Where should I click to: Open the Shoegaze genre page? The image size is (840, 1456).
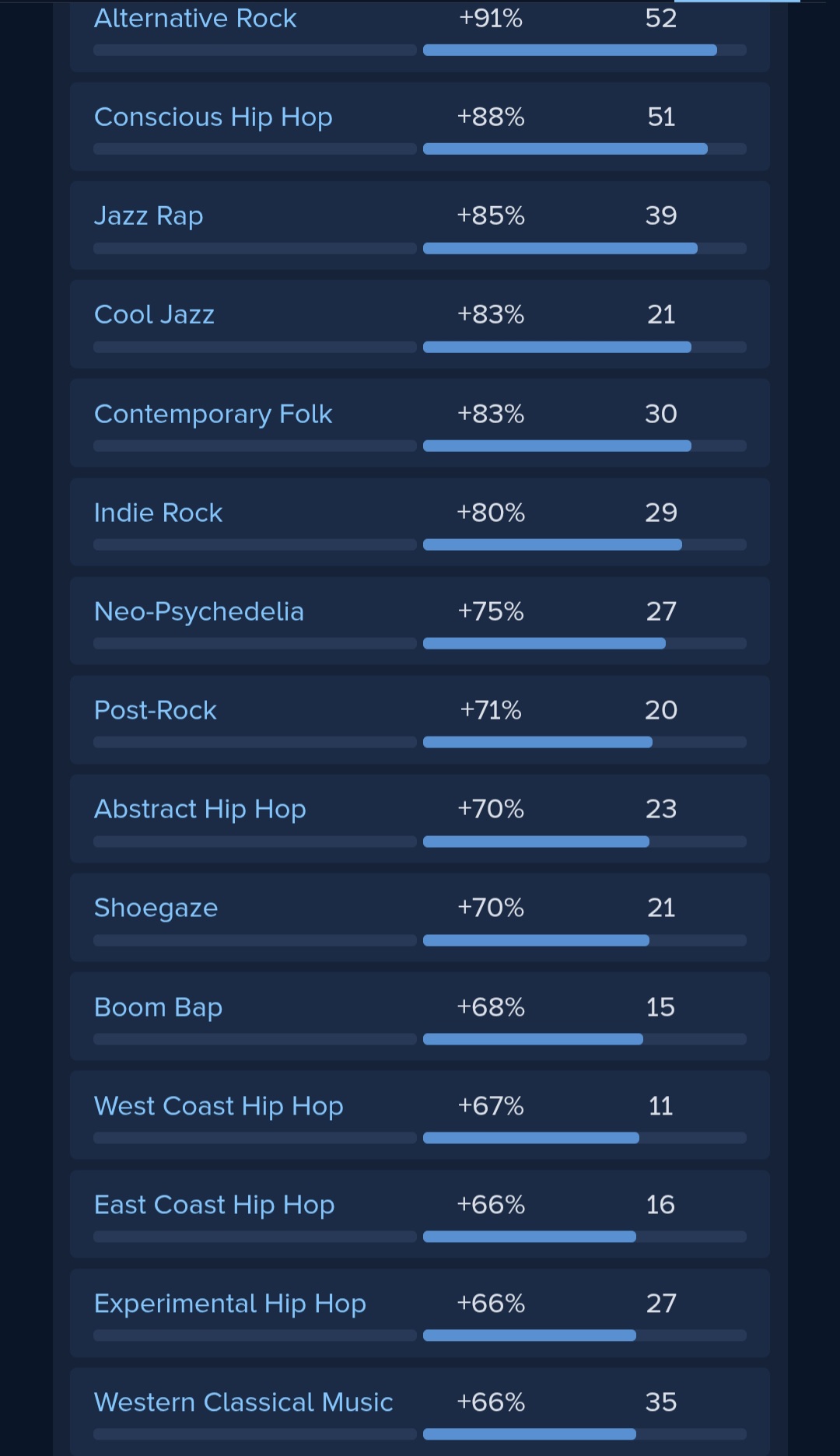click(x=156, y=908)
